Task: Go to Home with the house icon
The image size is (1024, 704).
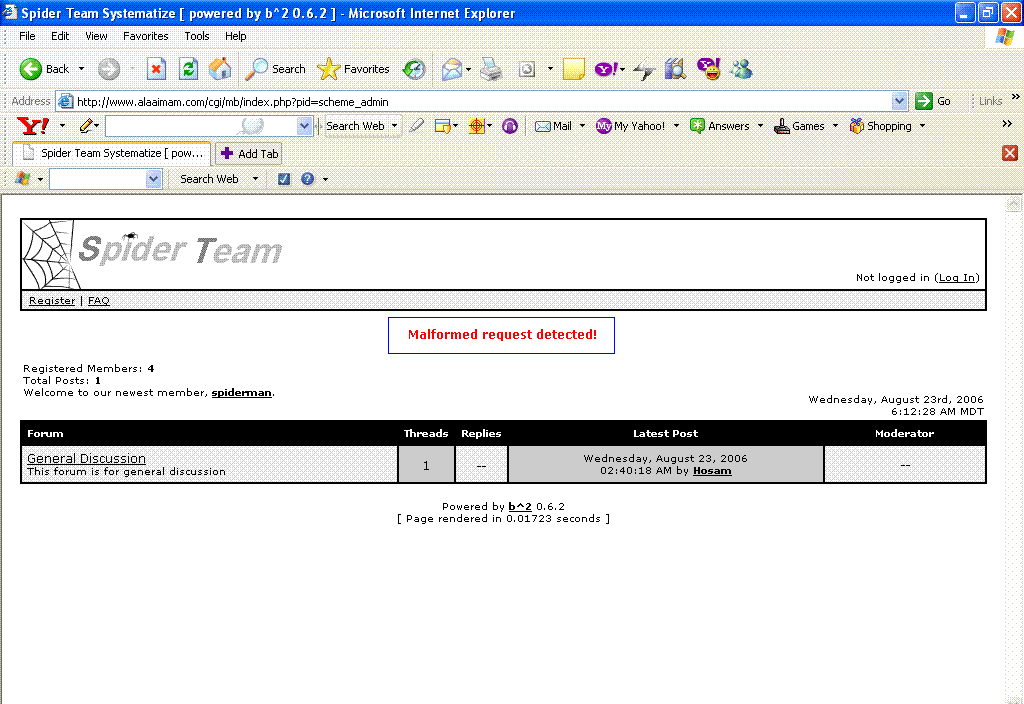Action: [x=220, y=69]
